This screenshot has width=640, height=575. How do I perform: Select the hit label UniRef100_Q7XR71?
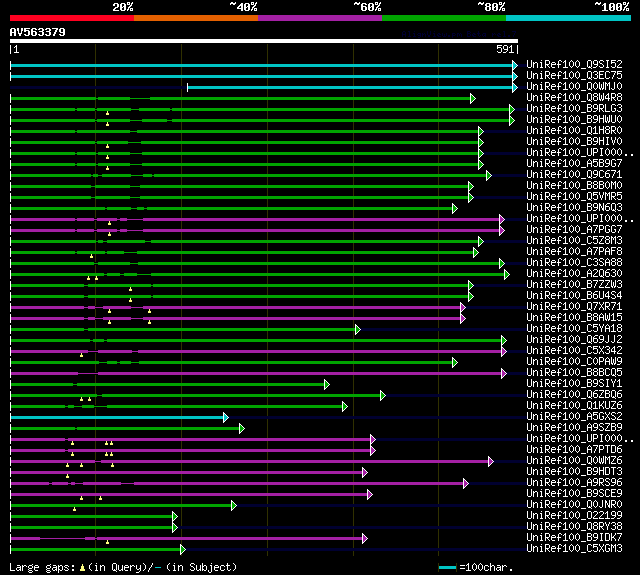[x=574, y=306]
